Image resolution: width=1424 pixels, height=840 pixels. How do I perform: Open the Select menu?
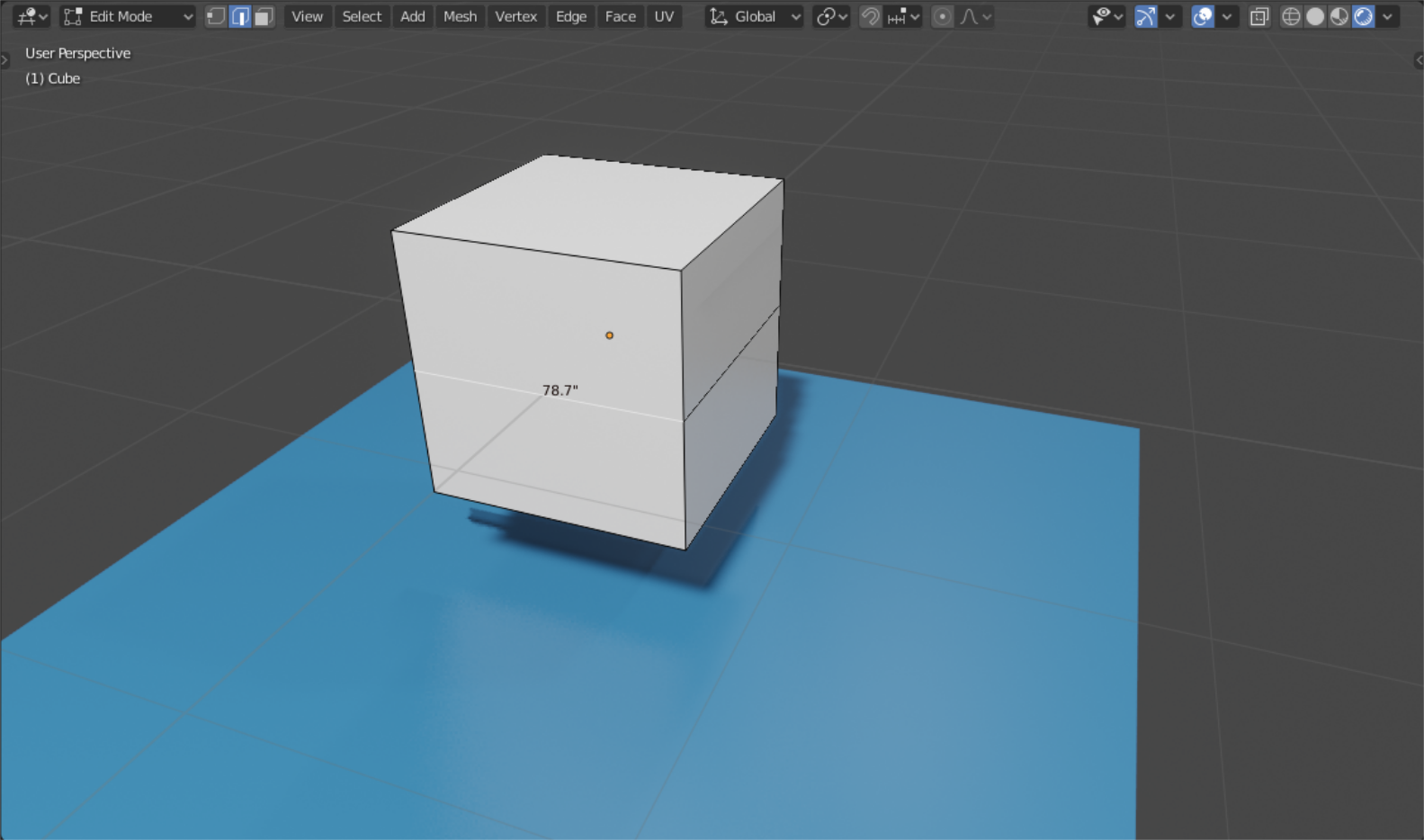point(362,16)
